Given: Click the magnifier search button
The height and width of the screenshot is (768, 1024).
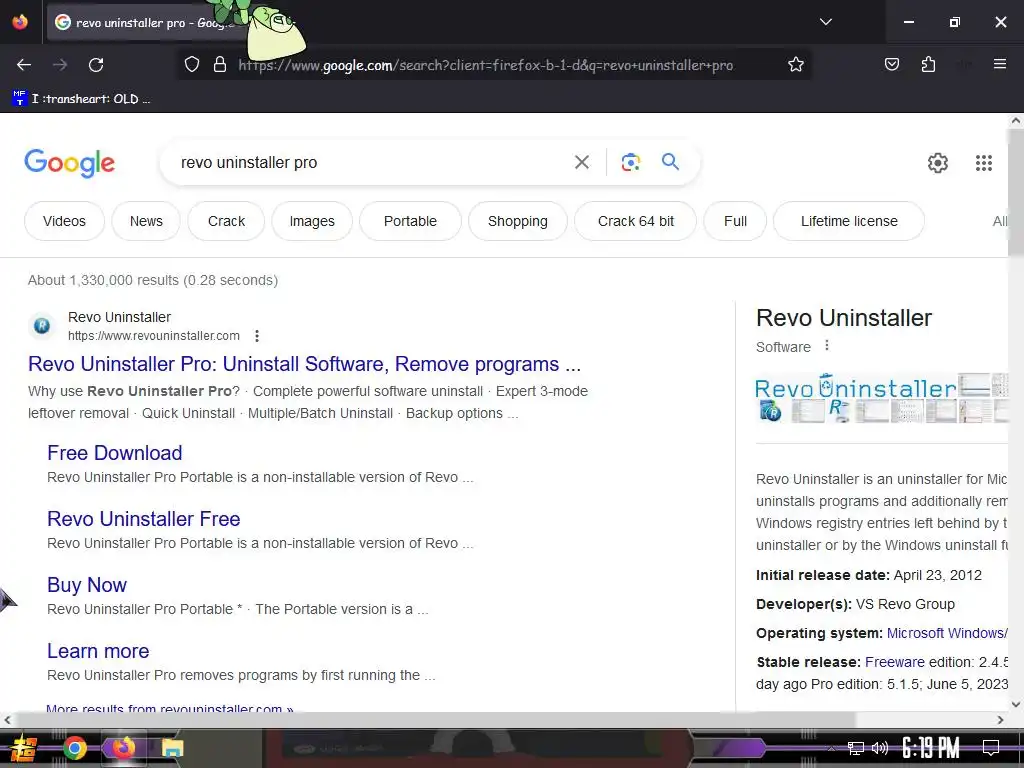Looking at the screenshot, I should 670,161.
